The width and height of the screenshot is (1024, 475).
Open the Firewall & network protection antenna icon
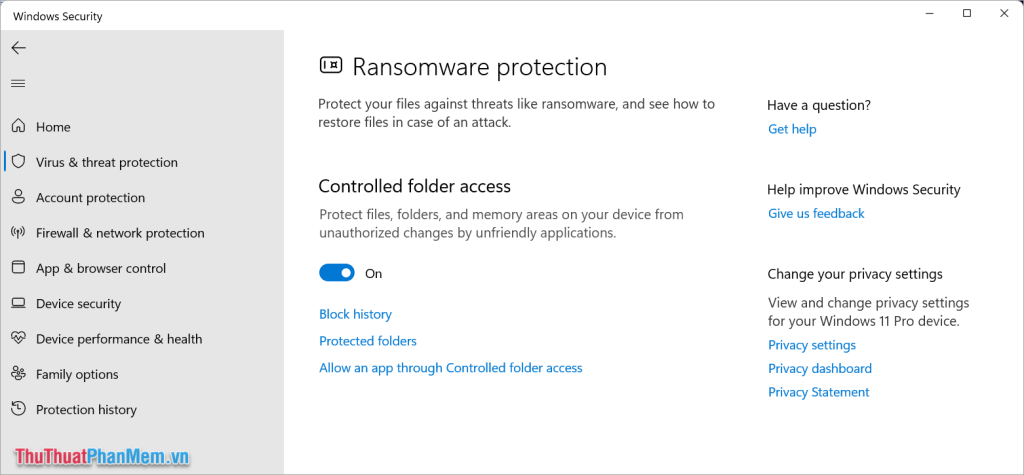pyautogui.click(x=19, y=232)
